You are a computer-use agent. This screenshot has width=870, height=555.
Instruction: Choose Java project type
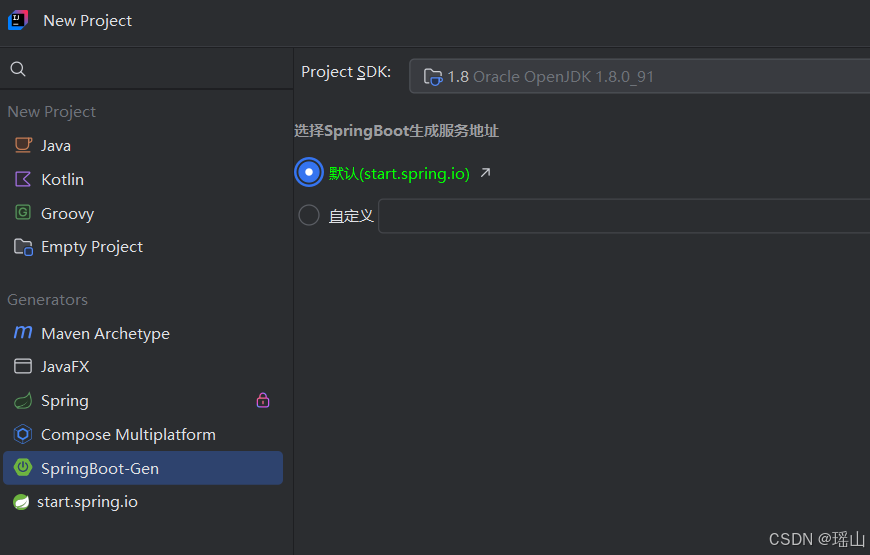pos(143,145)
